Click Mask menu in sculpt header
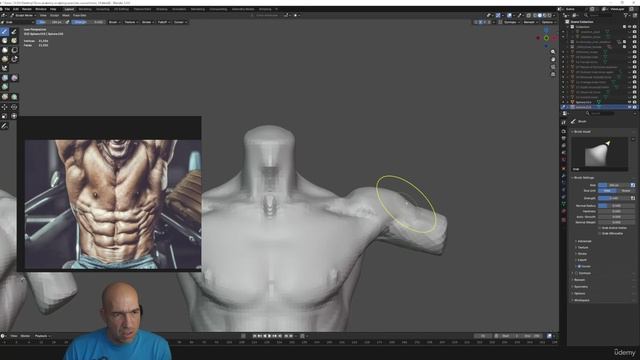 coord(66,16)
